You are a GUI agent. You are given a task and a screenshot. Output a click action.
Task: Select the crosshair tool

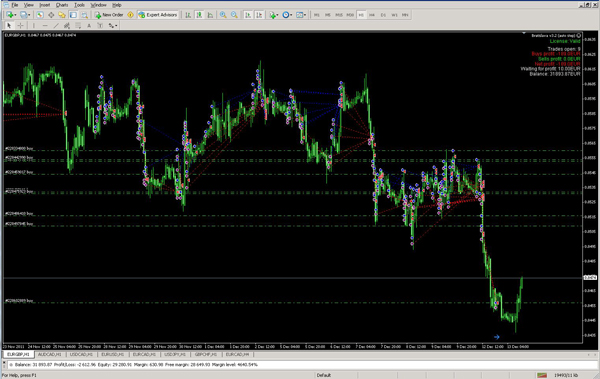tap(20, 26)
